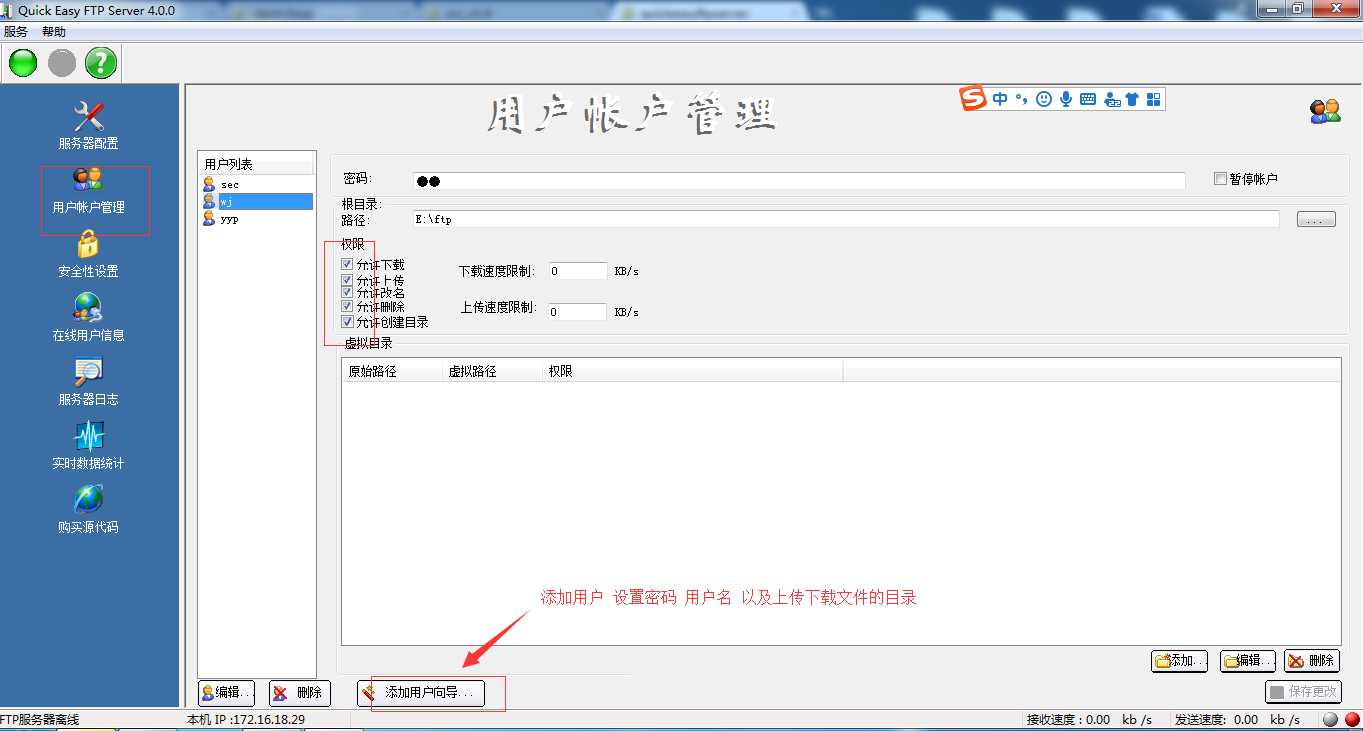Open the 服务 menu
Screen dimensions: 1363x731
pyautogui.click(x=16, y=32)
